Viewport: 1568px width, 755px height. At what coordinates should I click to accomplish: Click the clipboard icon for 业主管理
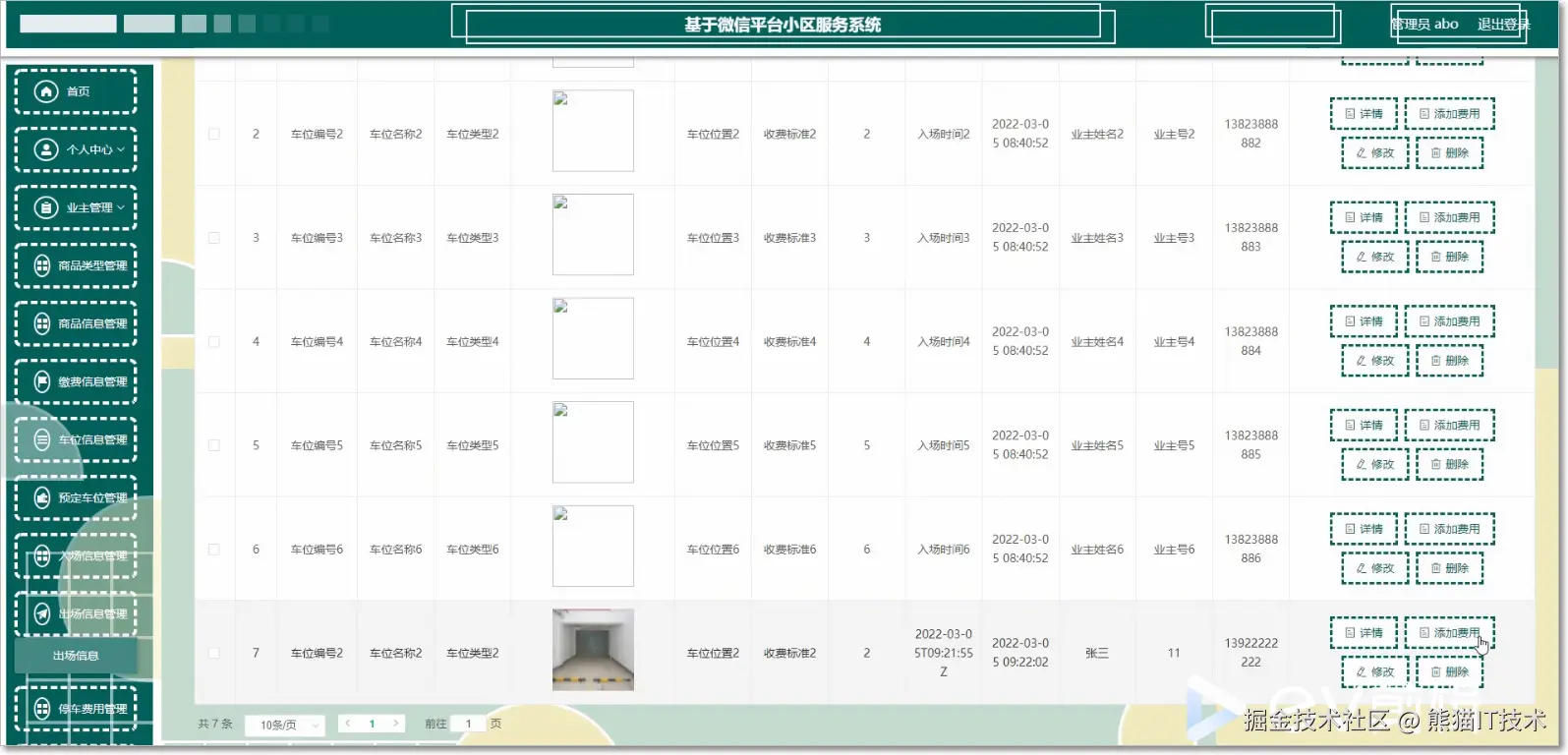tap(46, 207)
